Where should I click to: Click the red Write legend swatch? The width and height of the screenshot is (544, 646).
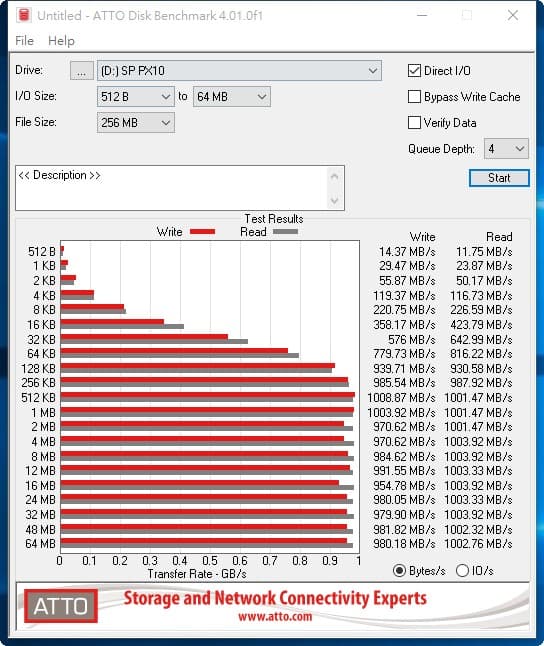pos(202,232)
